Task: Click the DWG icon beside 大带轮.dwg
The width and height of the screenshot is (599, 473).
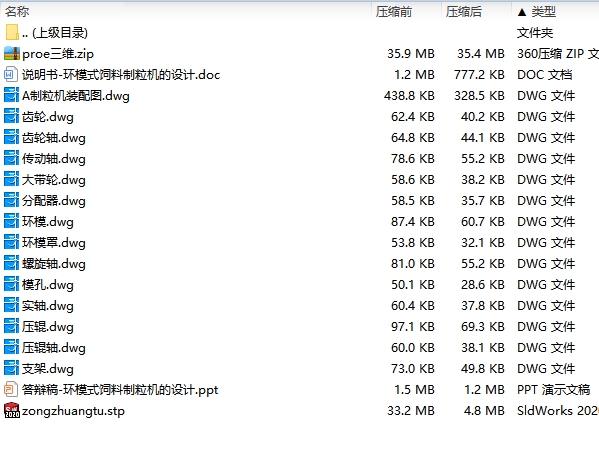Action: pyautogui.click(x=11, y=180)
